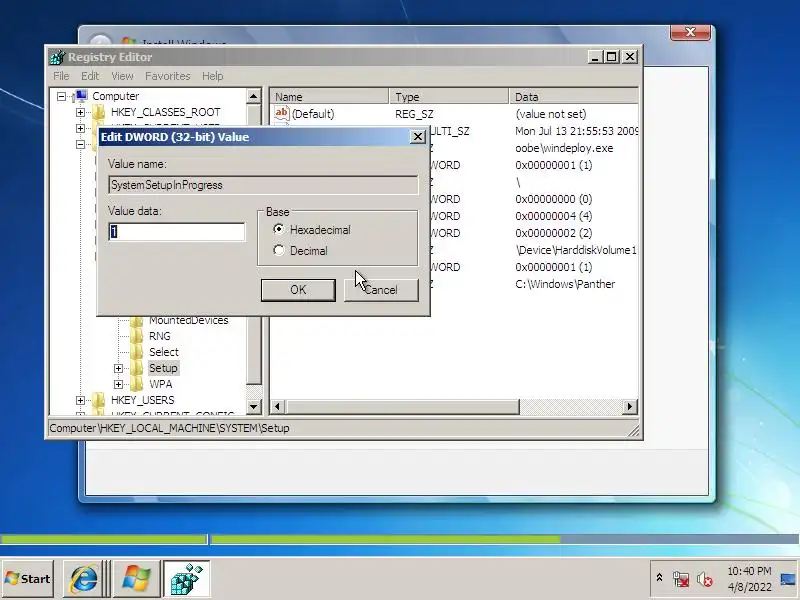800x600 pixels.
Task: Click the Computer root icon in tree
Action: pyautogui.click(x=81, y=95)
